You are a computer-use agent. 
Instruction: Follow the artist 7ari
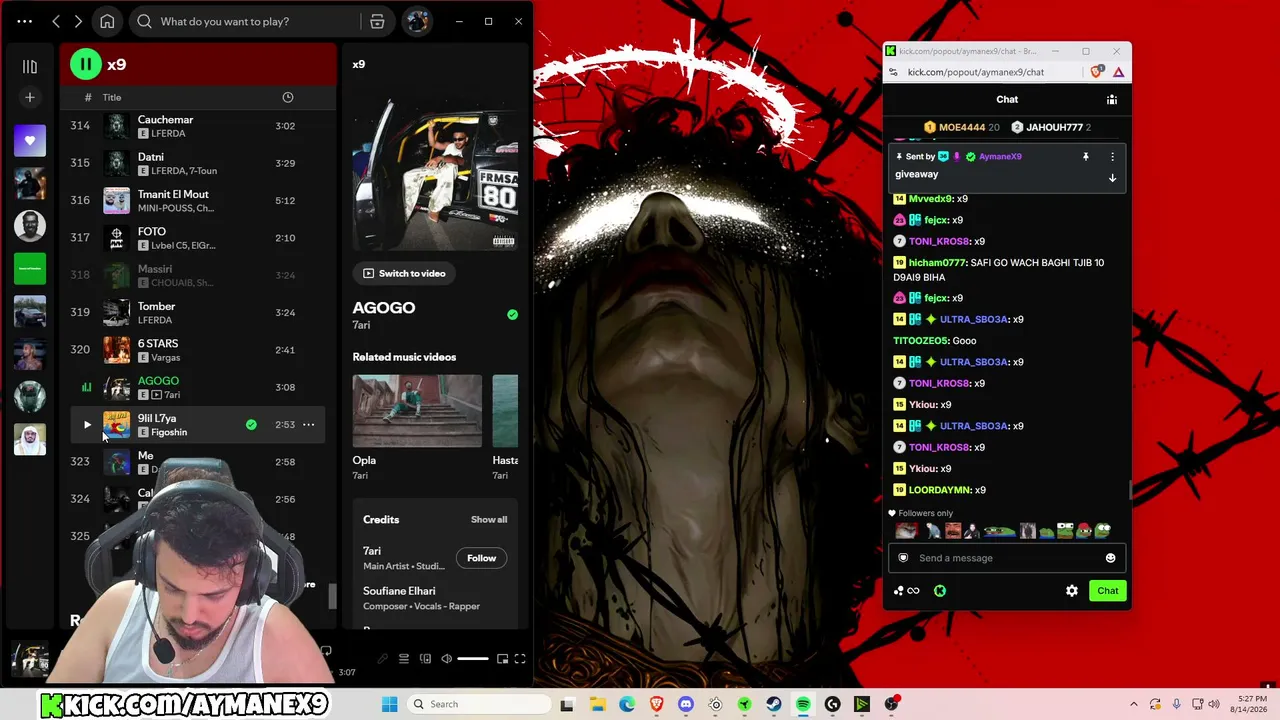481,558
